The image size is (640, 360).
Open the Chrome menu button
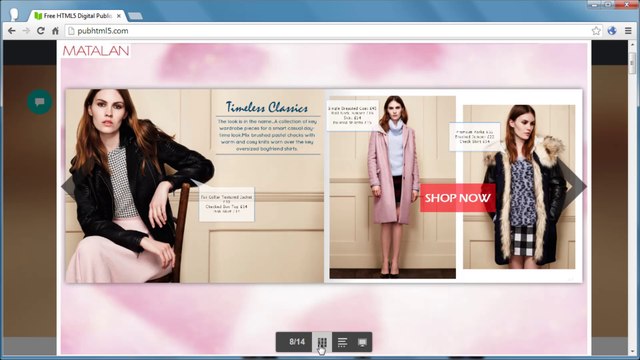pyautogui.click(x=628, y=31)
